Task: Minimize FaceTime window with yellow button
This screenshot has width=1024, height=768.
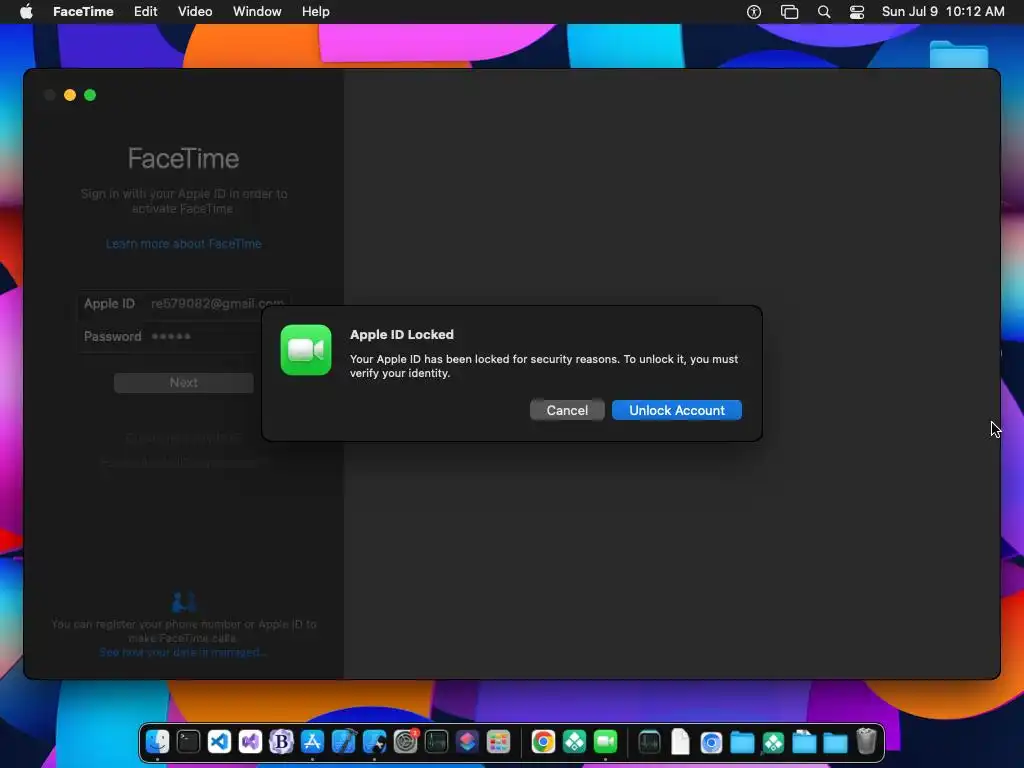Action: point(70,95)
